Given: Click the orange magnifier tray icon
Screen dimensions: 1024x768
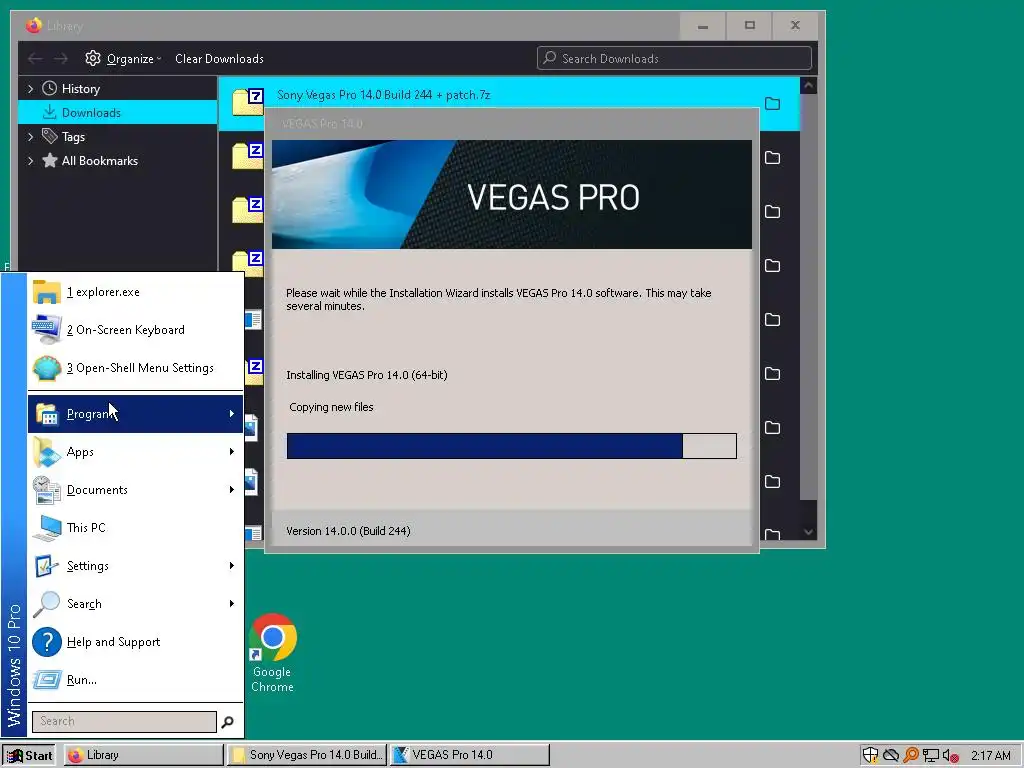Looking at the screenshot, I should [x=910, y=755].
